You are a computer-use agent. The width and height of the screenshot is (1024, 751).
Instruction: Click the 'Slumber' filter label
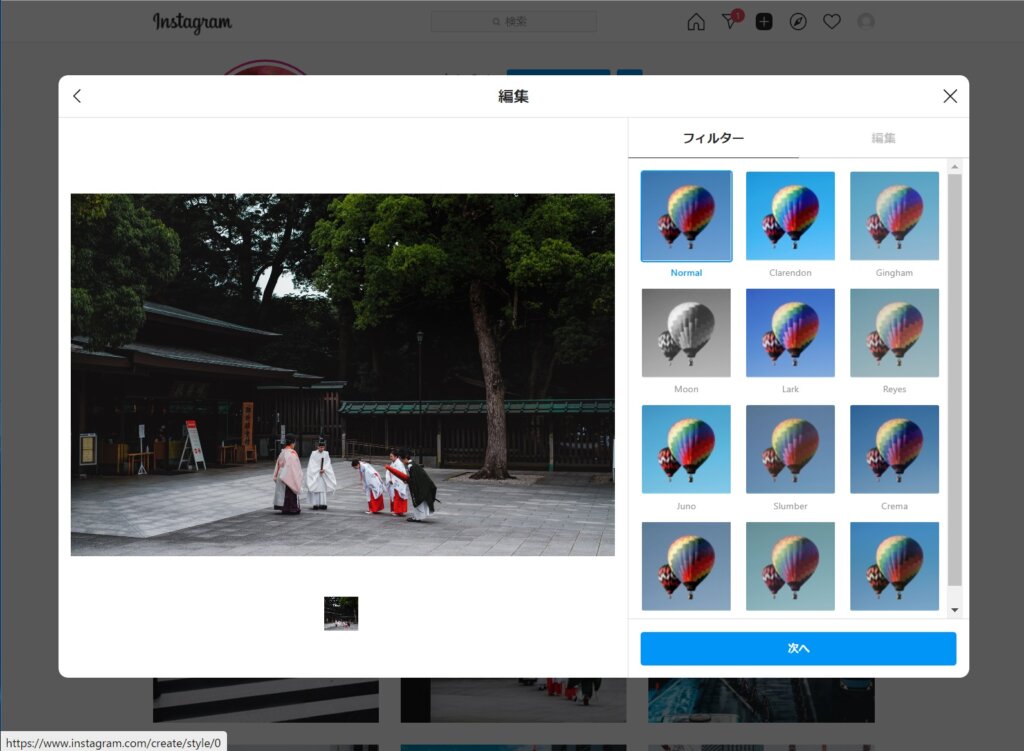pyautogui.click(x=790, y=506)
